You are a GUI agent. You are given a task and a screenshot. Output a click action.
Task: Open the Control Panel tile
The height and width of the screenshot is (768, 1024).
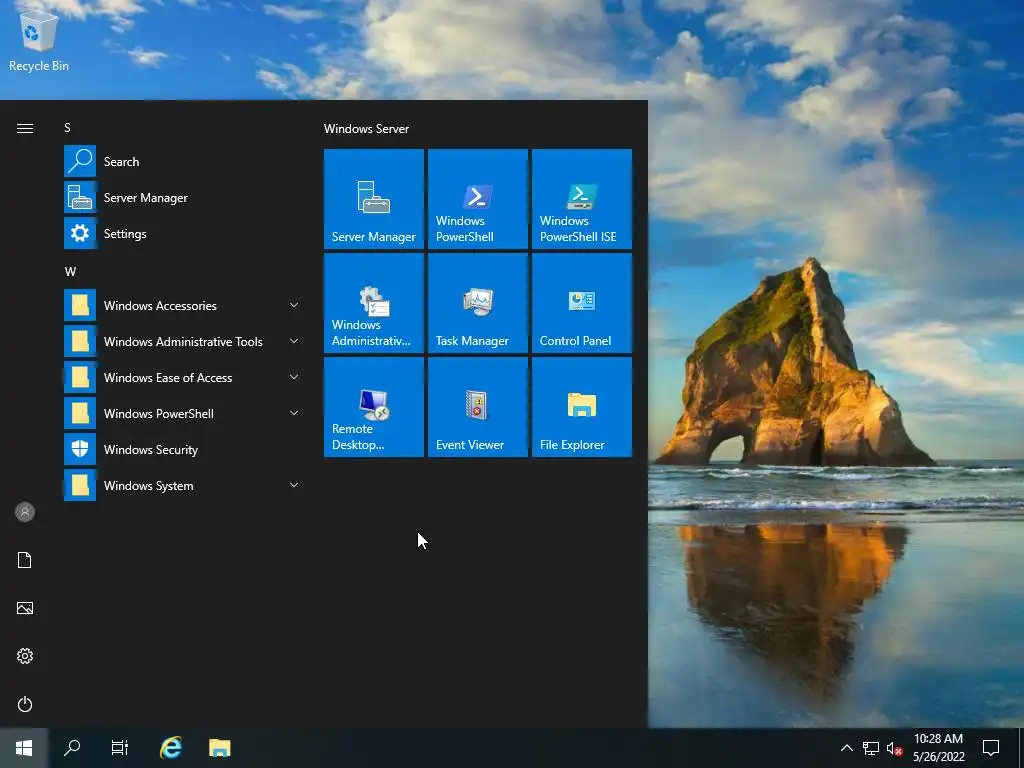(x=581, y=302)
